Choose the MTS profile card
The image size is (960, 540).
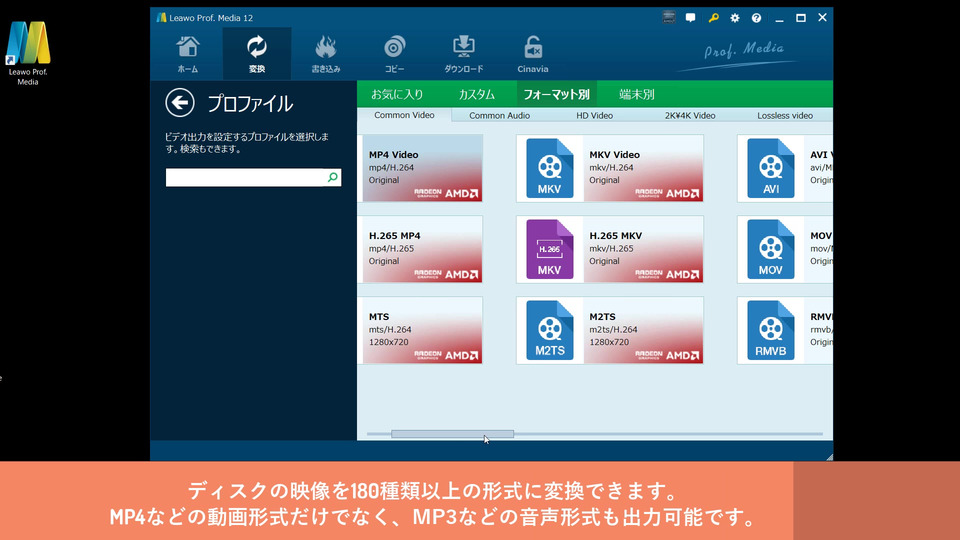click(422, 330)
